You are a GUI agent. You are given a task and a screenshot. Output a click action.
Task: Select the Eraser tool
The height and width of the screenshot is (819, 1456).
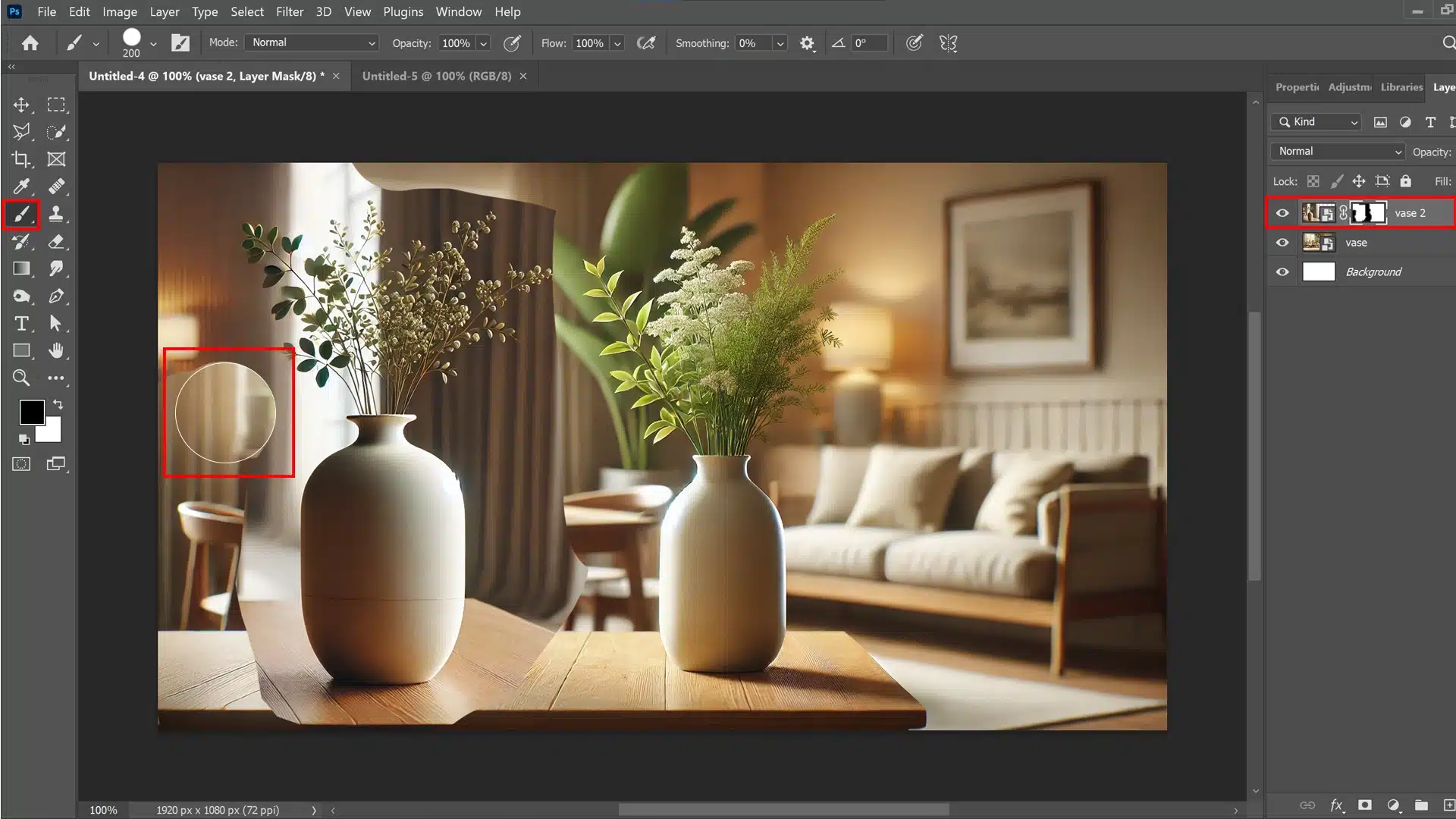(56, 242)
